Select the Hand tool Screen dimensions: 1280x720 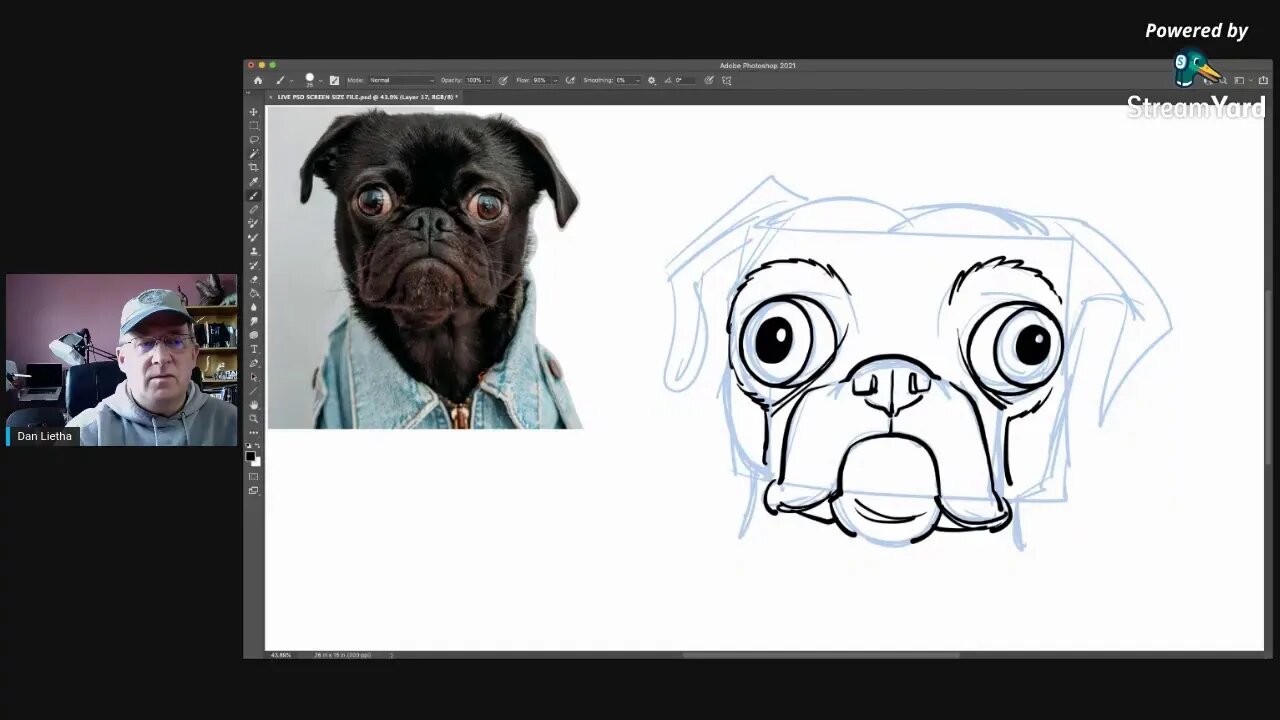click(x=254, y=404)
